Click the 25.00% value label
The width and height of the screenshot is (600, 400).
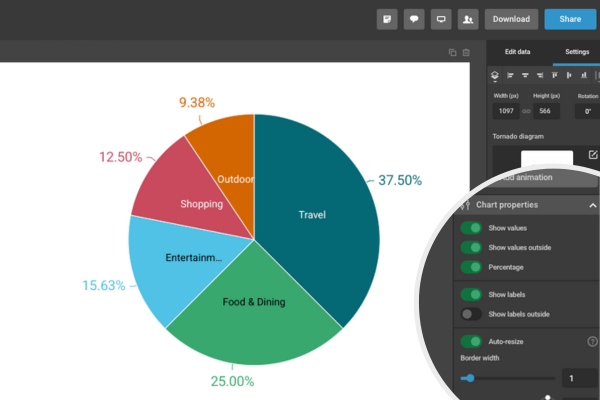point(232,381)
